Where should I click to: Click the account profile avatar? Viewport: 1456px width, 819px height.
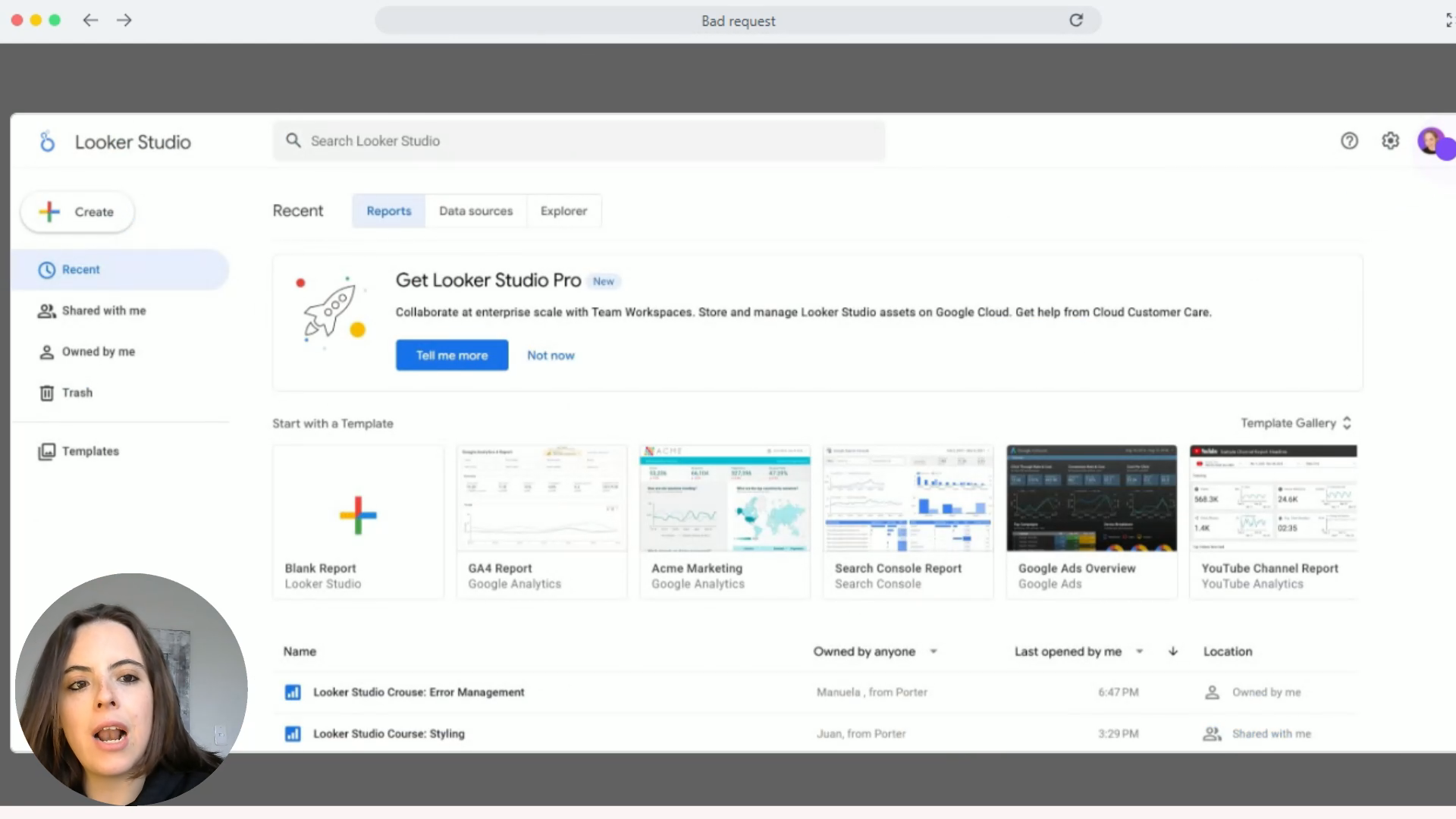point(1431,141)
